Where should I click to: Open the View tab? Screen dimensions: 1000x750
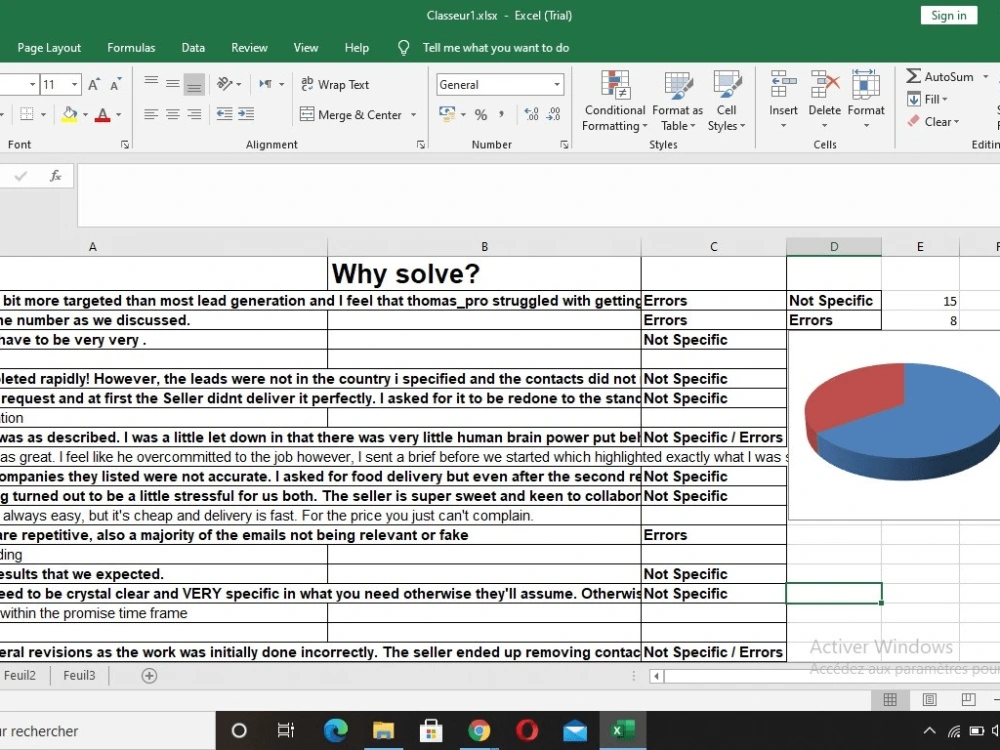tap(306, 48)
